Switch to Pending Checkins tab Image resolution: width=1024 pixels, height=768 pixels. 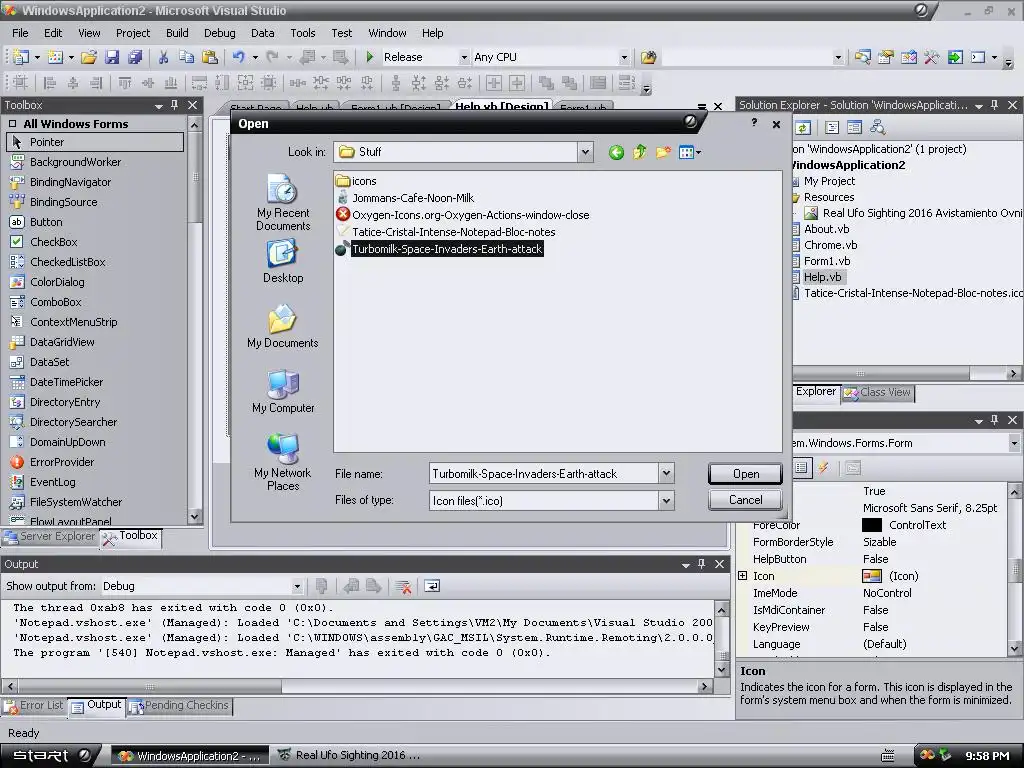179,706
